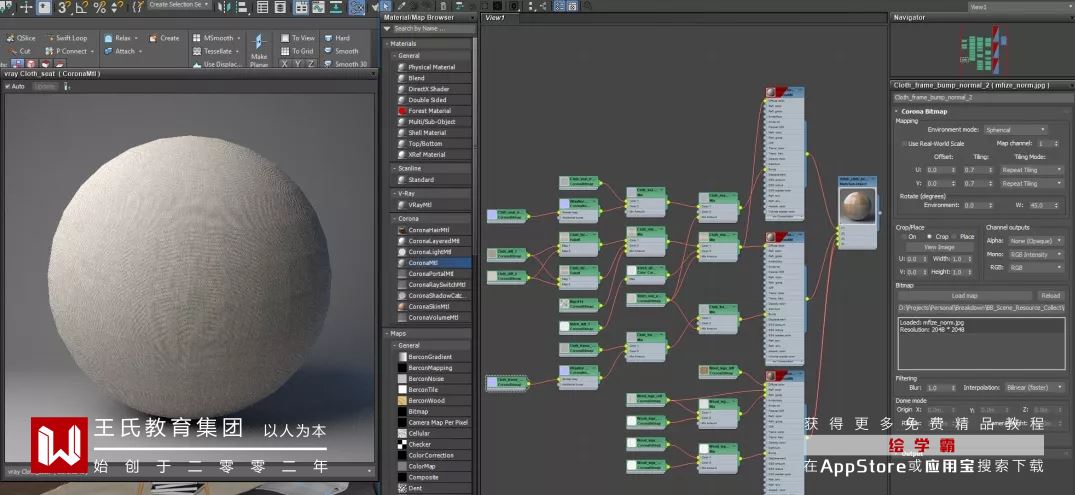1075x495 pixels.
Task: Pick the Select tool in Slate editor toolbar
Action: tap(386, 6)
